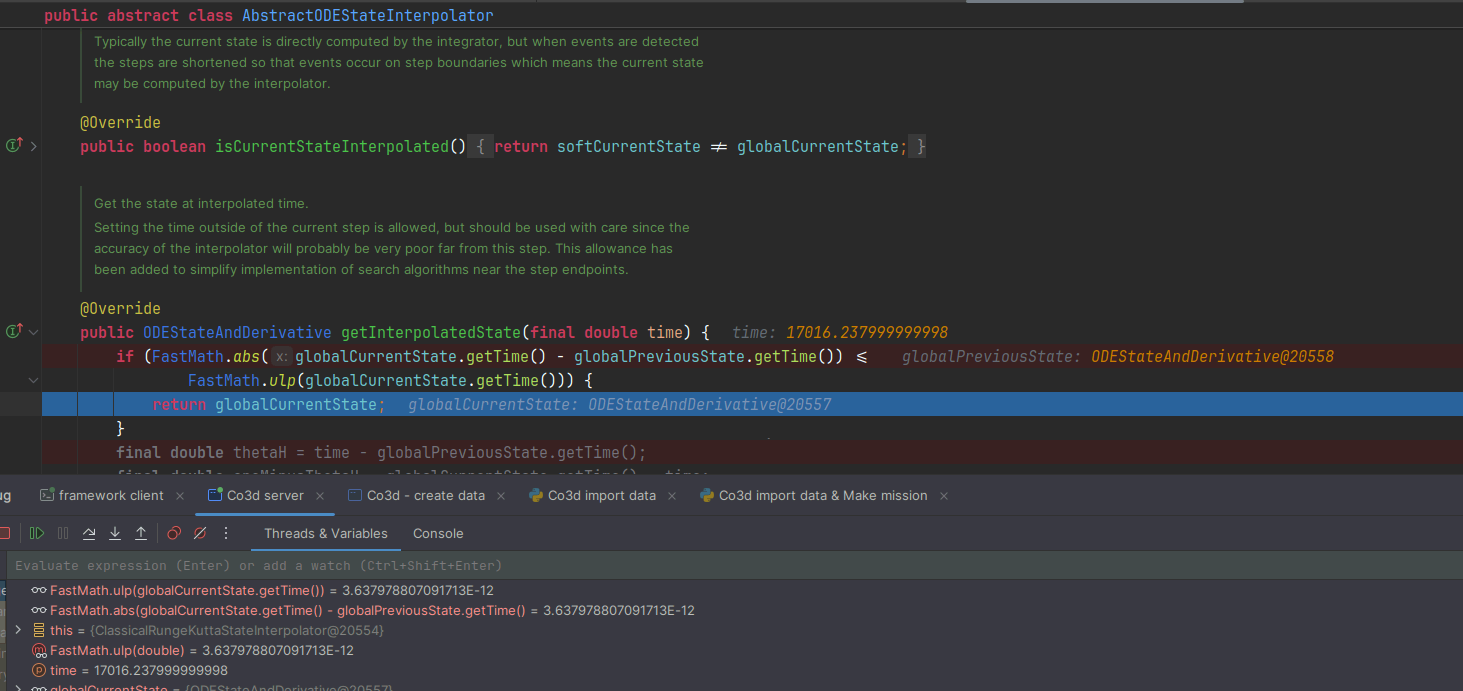Toggle breakpoint on thetaH declaration line
This screenshot has height=691, width=1463.
pyautogui.click(x=14, y=452)
